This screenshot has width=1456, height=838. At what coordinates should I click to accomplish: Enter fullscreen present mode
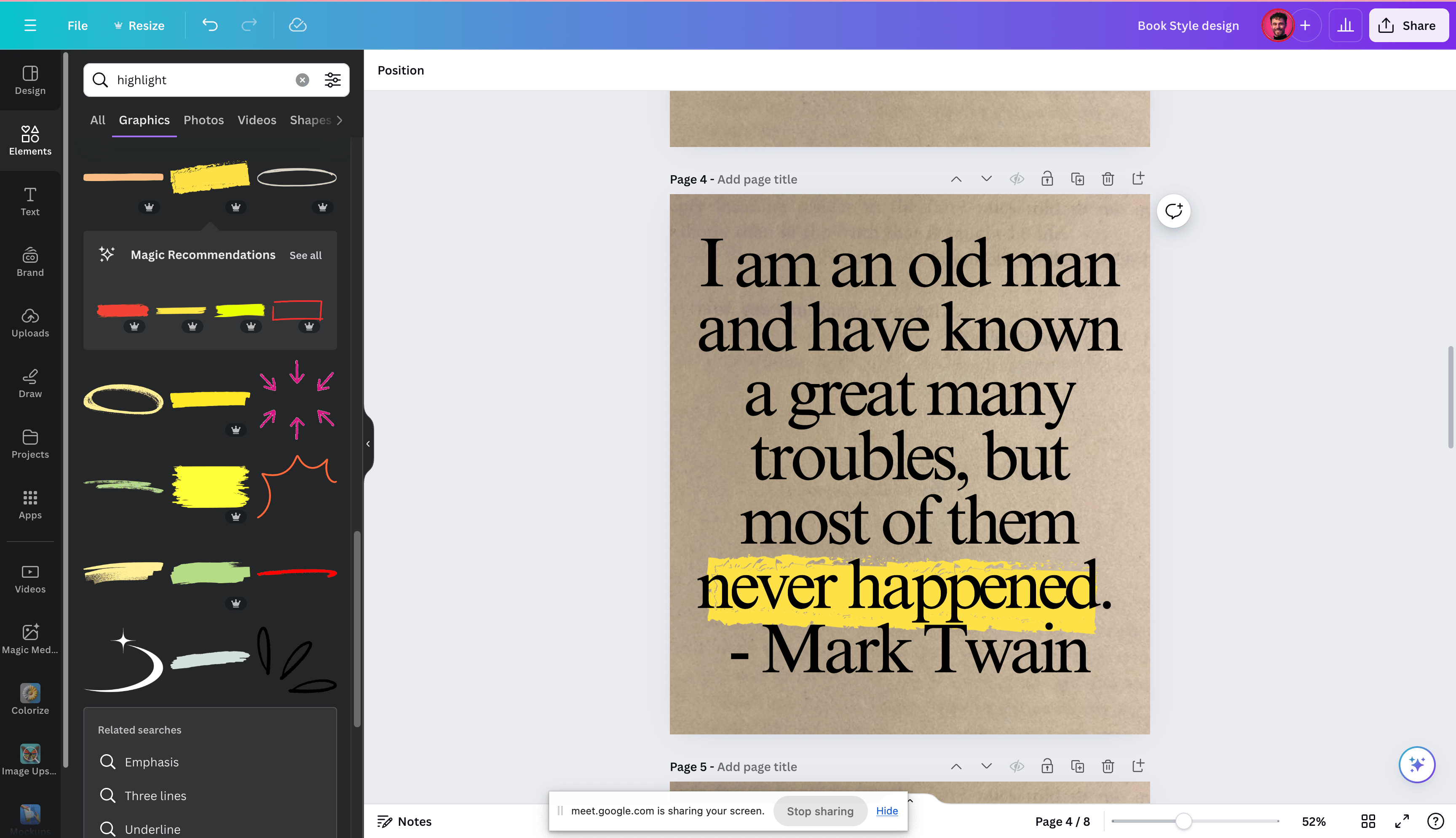tap(1402, 821)
